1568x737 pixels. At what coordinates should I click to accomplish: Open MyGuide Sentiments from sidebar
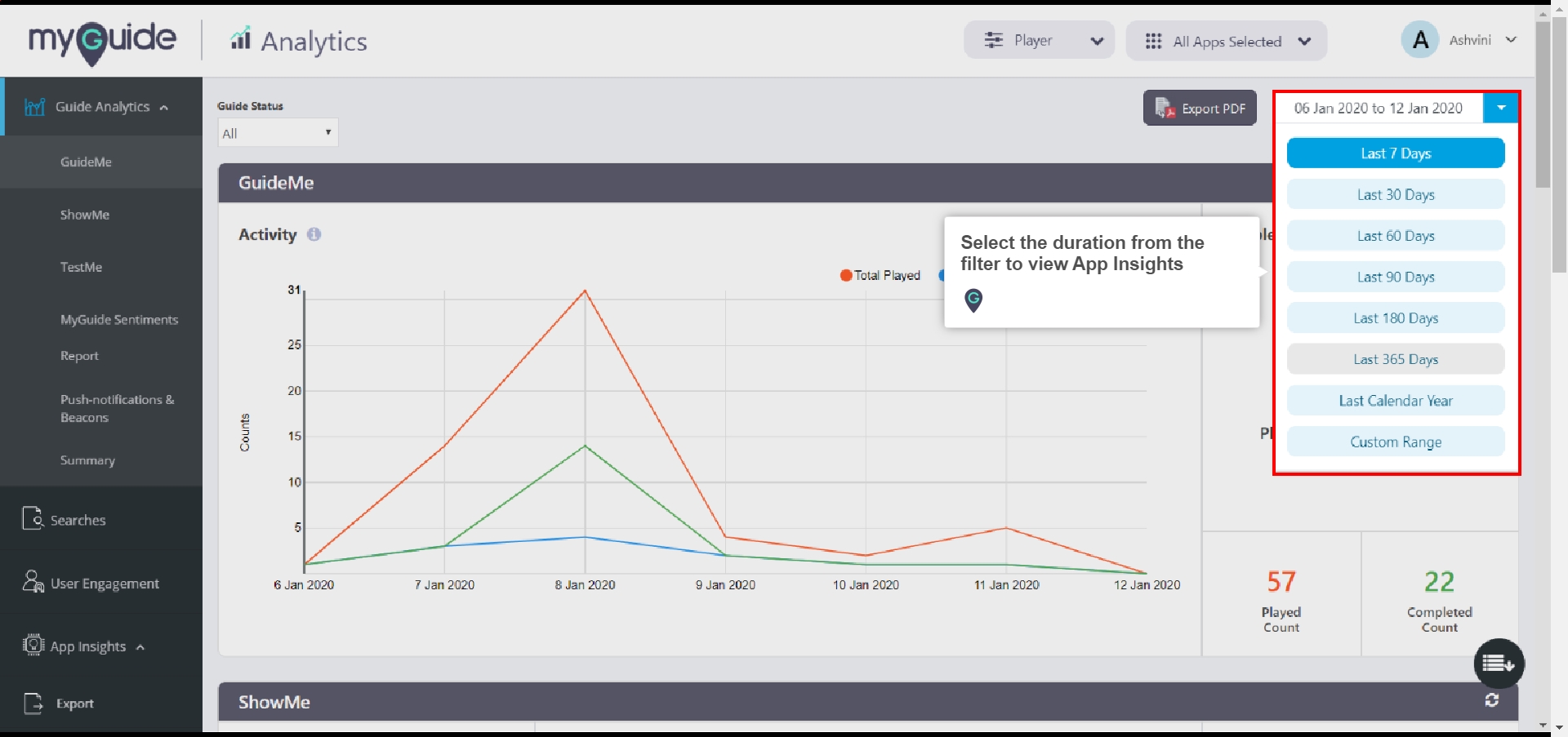pyautogui.click(x=119, y=319)
